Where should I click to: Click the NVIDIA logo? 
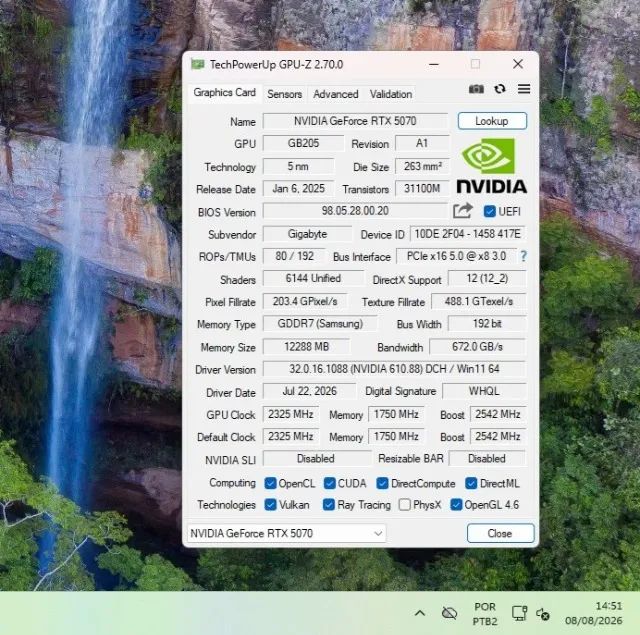pos(491,165)
